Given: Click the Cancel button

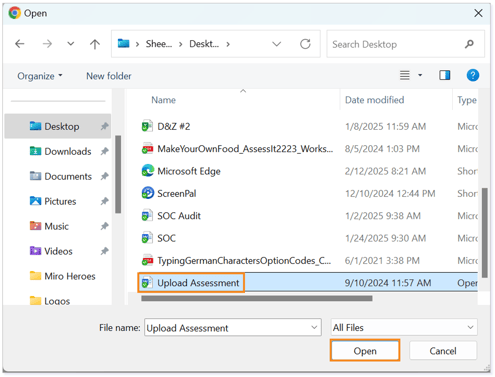Looking at the screenshot, I should 443,351.
